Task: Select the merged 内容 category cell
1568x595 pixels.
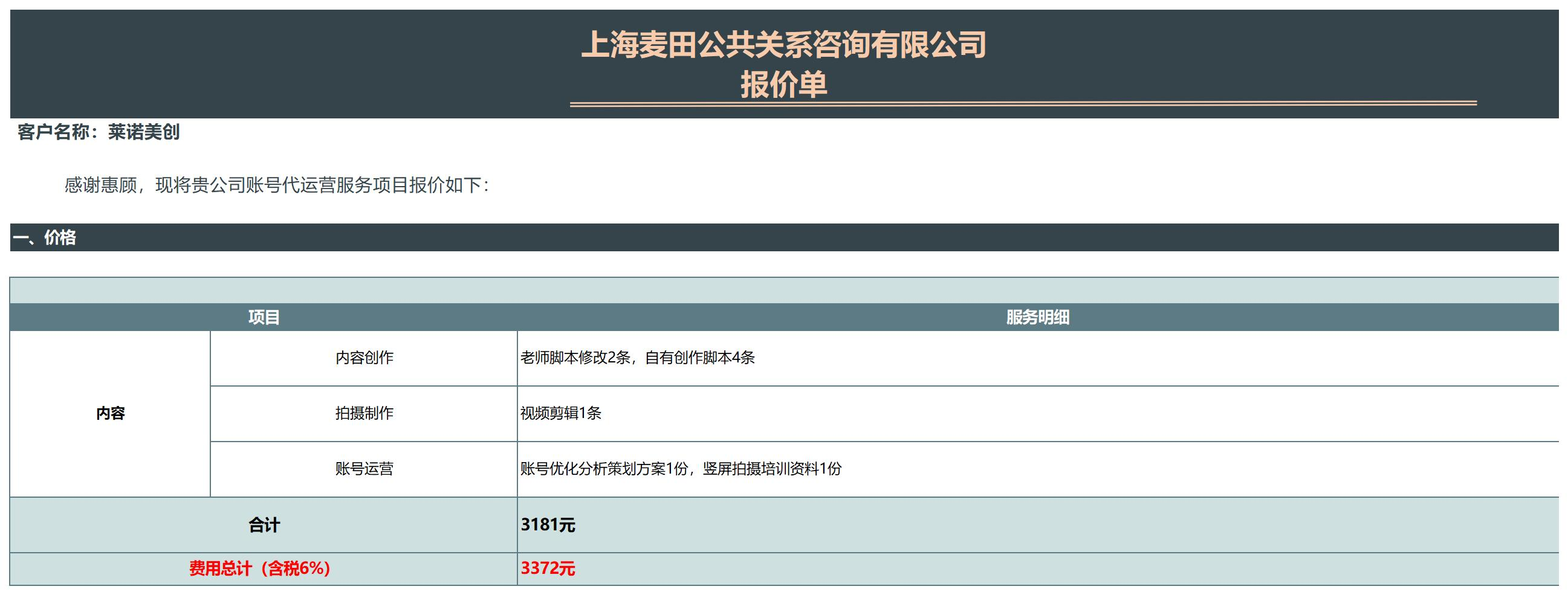Action: (x=110, y=414)
